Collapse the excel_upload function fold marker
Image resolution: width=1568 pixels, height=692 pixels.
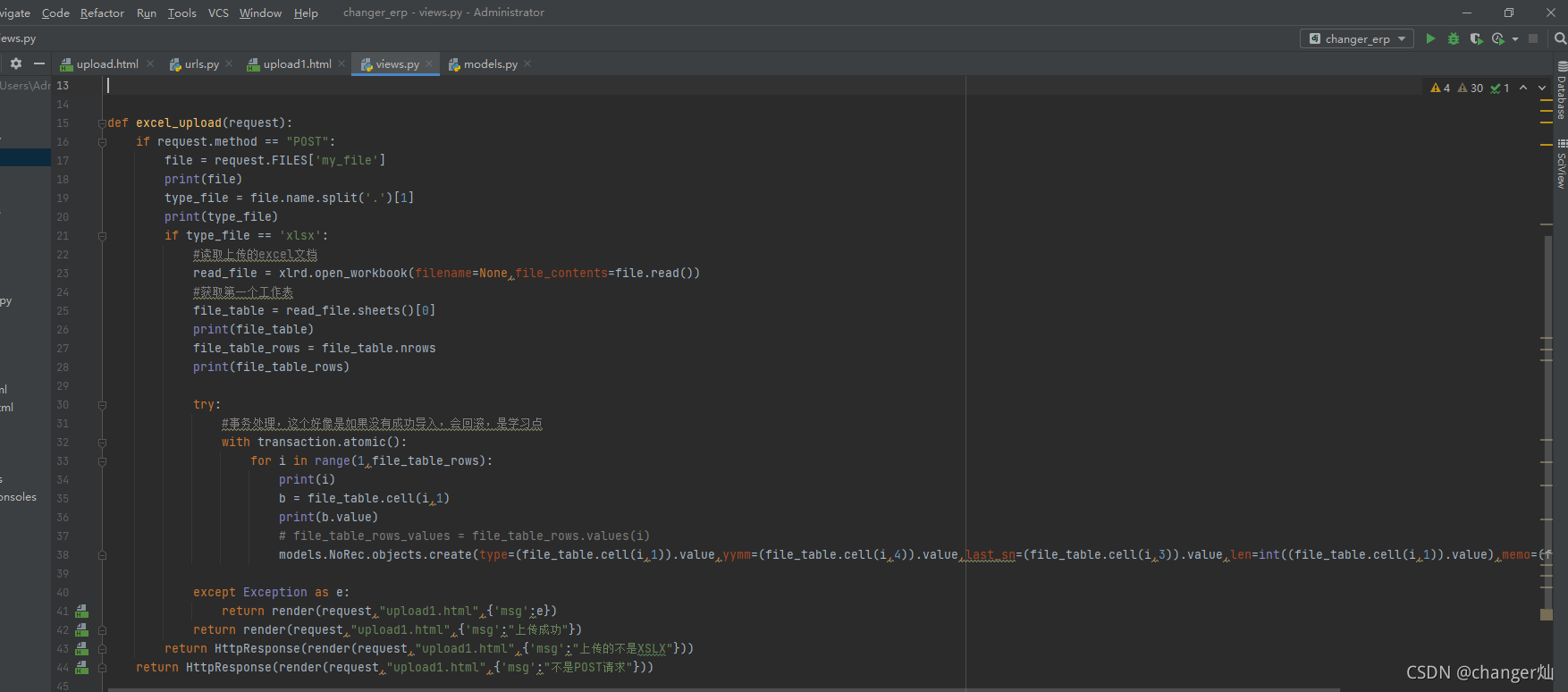tap(102, 123)
